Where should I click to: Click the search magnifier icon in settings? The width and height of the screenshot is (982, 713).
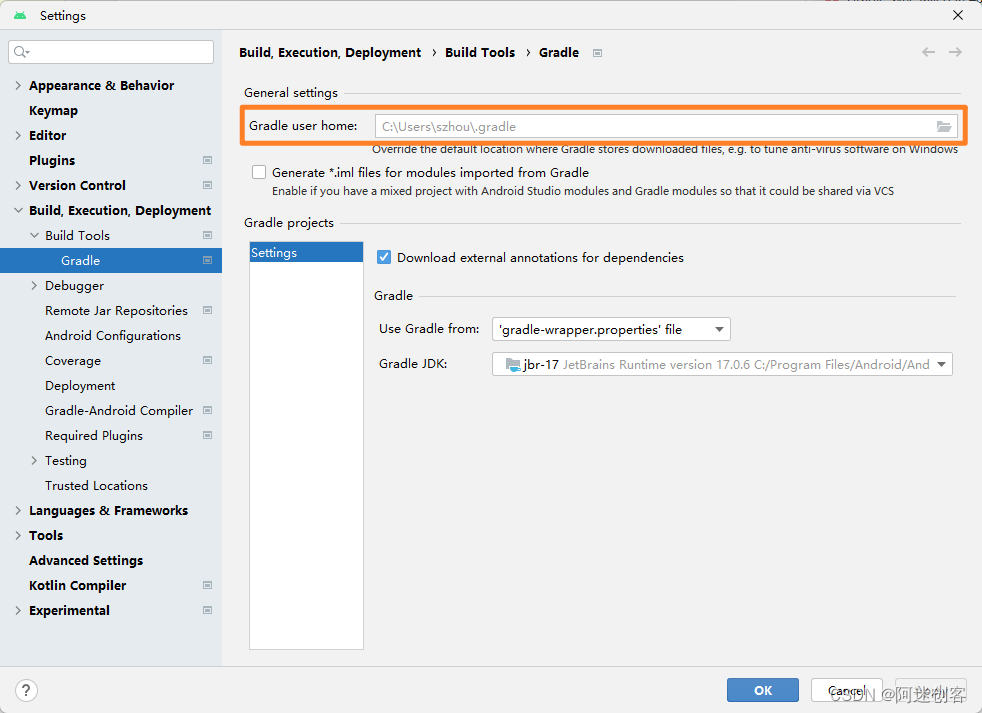(22, 52)
